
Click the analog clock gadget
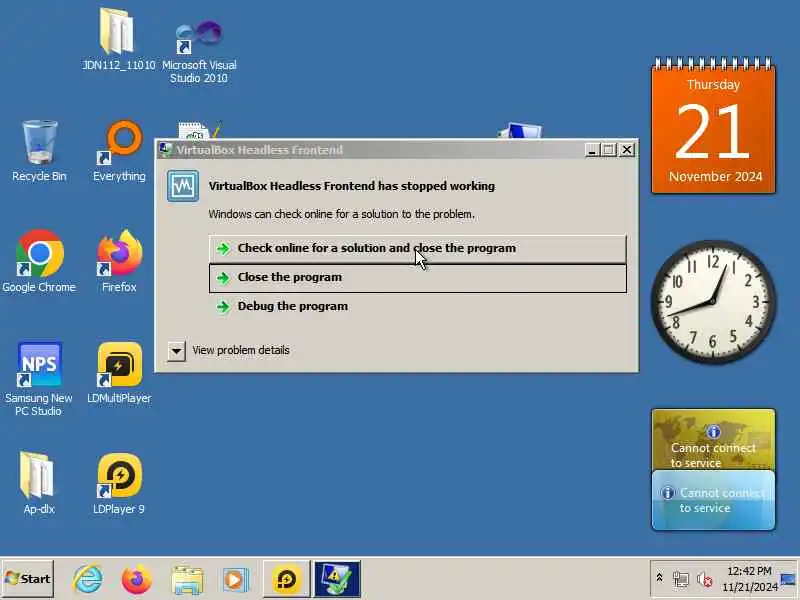[713, 302]
